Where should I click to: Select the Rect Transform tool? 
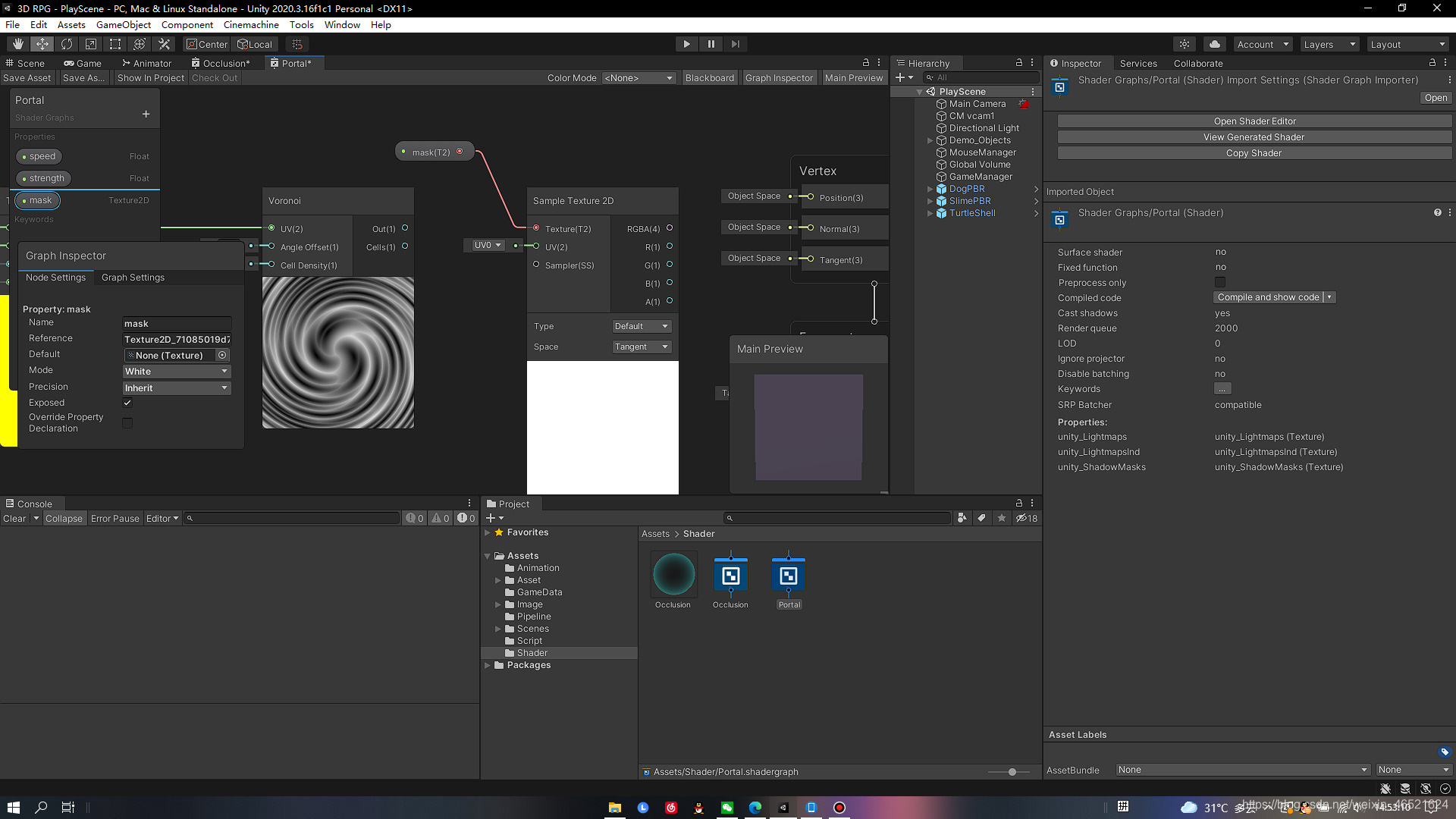[115, 44]
